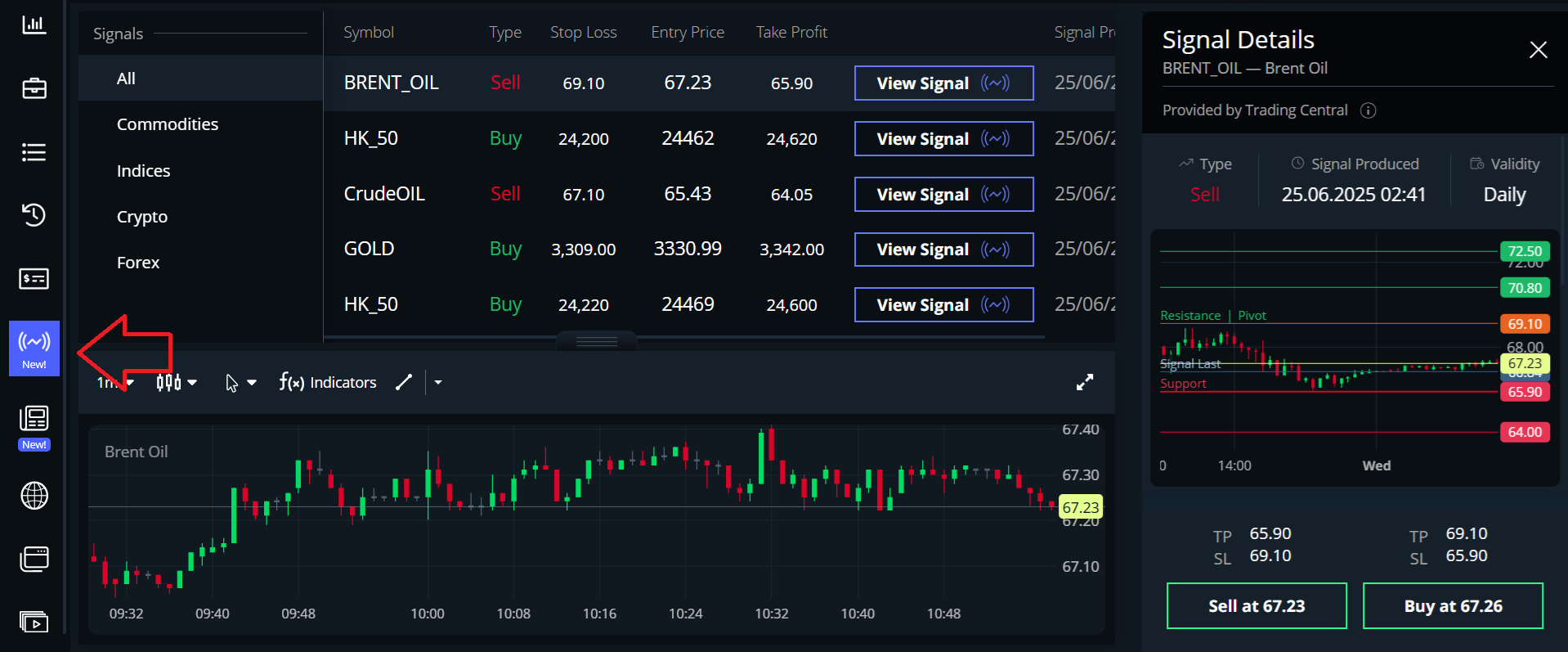Select the line drawing tool
This screenshot has height=652, width=1568.
point(404,382)
